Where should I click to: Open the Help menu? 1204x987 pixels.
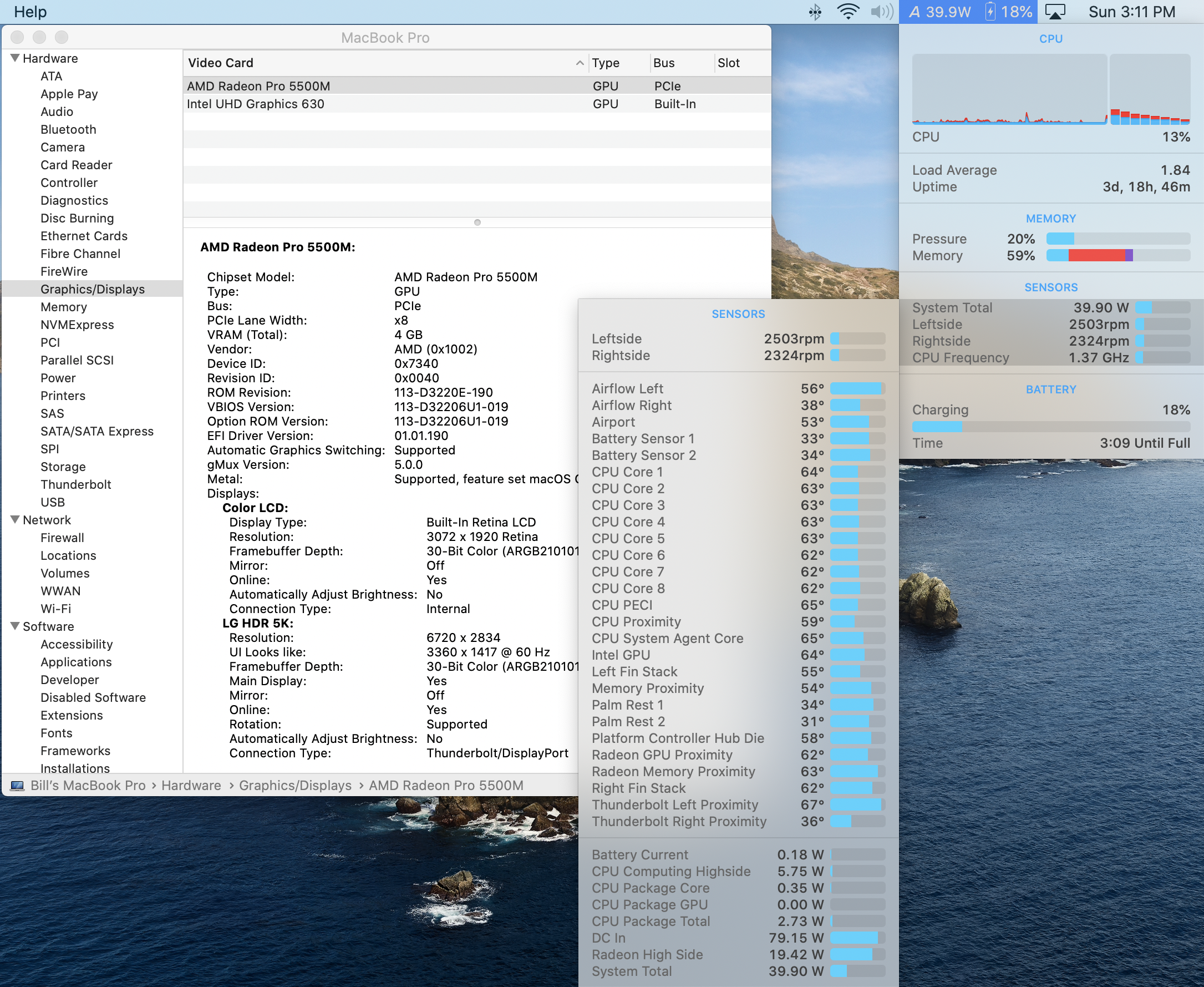click(30, 12)
